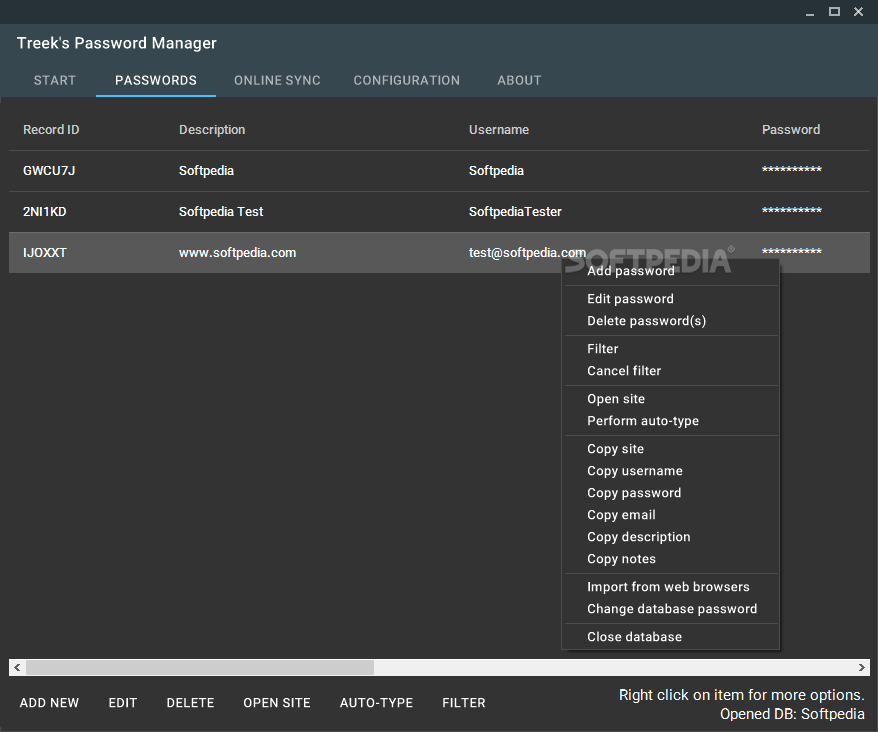Click masked password of GWCU7J row
878x732 pixels.
tap(791, 169)
